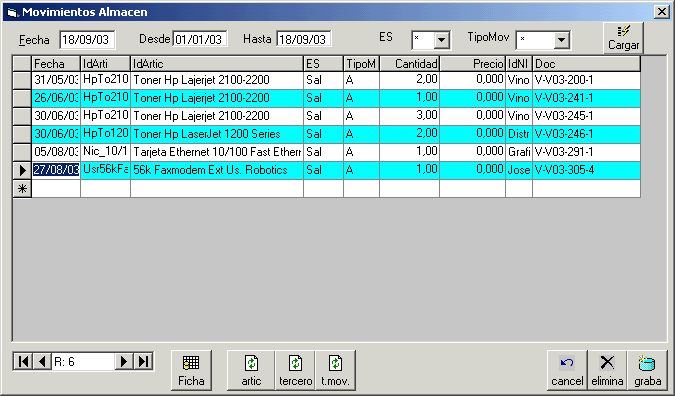Click the cell Tarjeta Ethernet 10/100 Fast Ethern
Screen dimensions: 675x396
click(x=217, y=152)
